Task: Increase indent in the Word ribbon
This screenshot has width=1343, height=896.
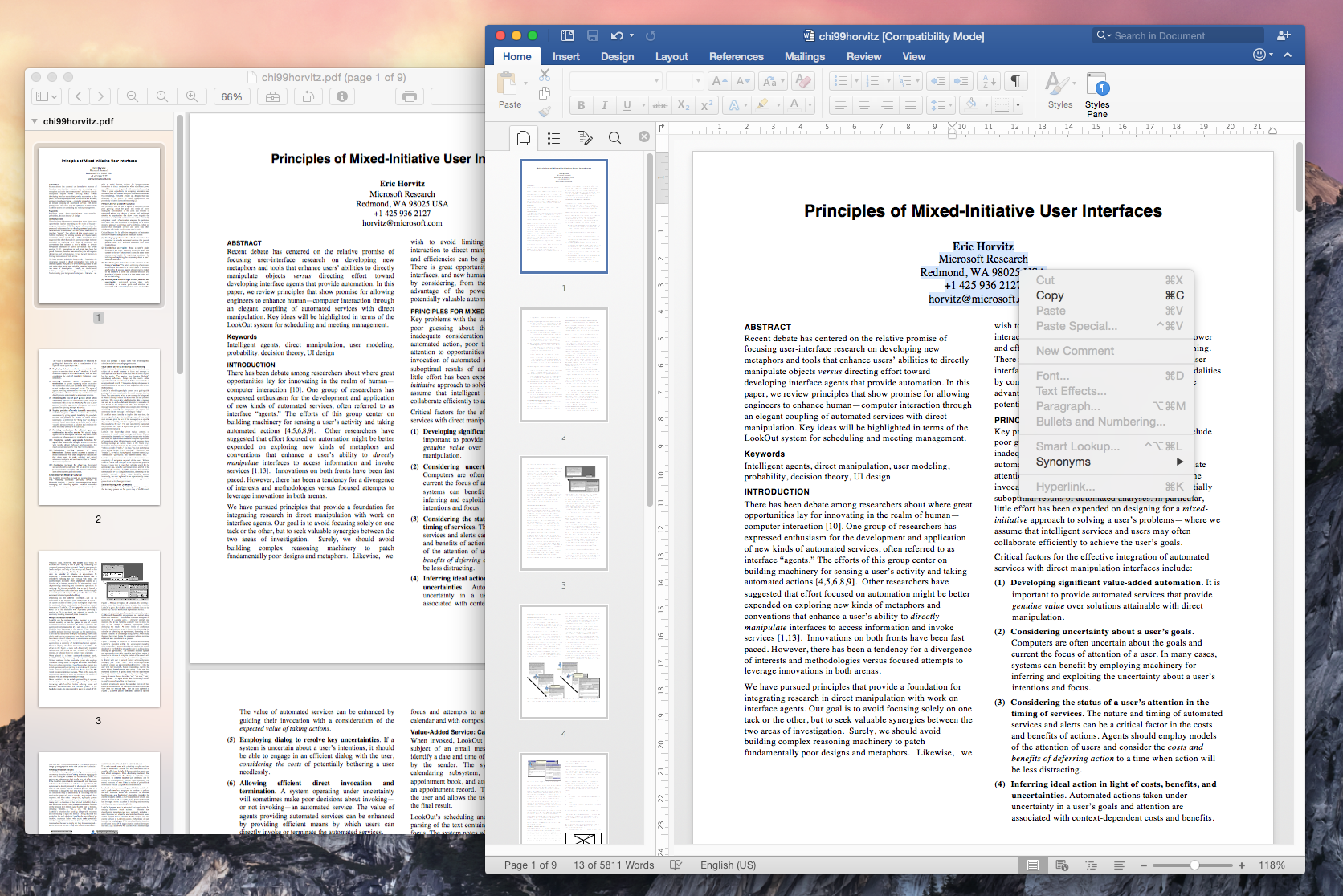Action: pos(961,81)
